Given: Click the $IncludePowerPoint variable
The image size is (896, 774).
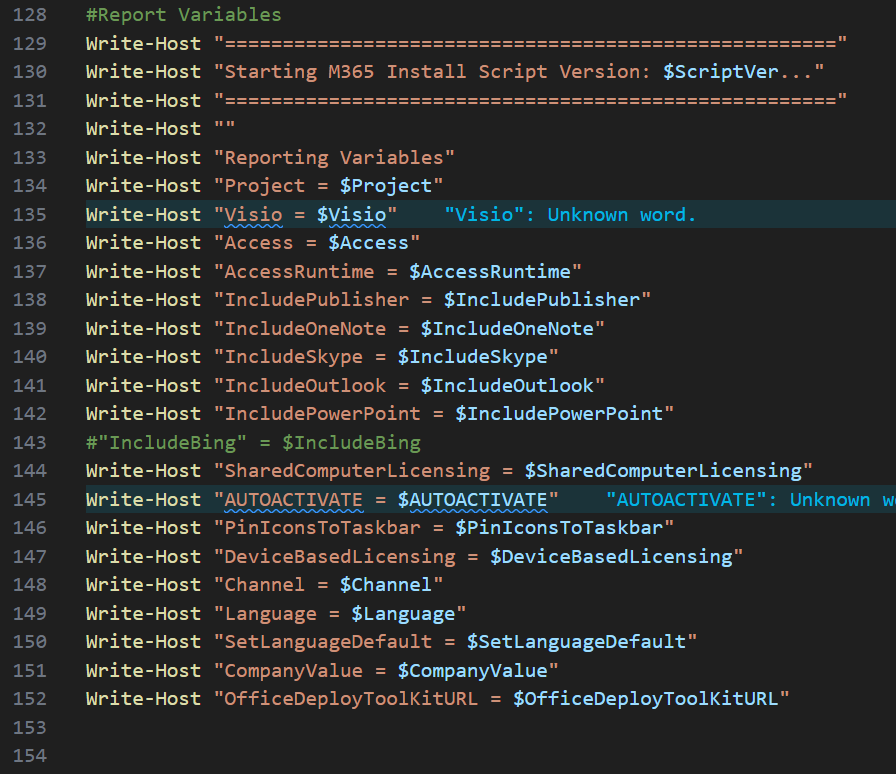Looking at the screenshot, I should [x=559, y=413].
